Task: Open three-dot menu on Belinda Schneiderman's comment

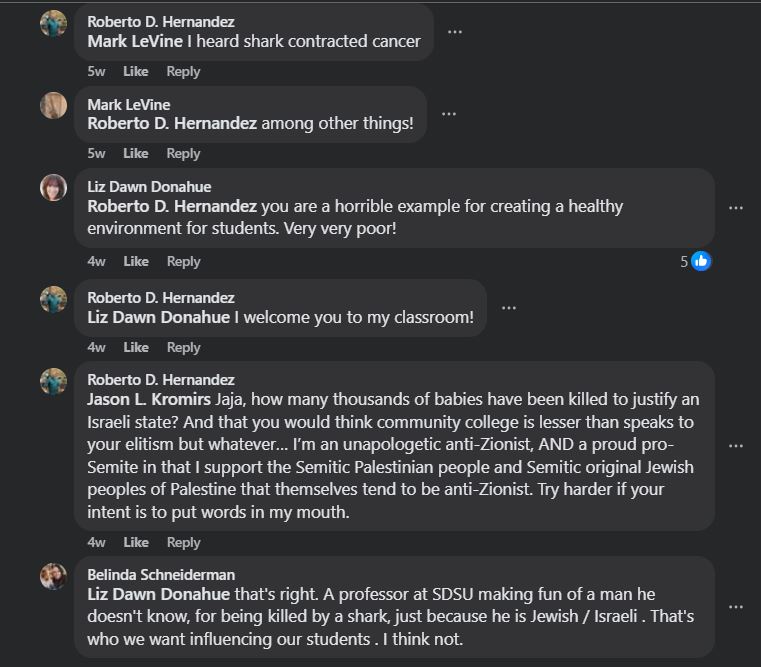Action: (x=736, y=606)
